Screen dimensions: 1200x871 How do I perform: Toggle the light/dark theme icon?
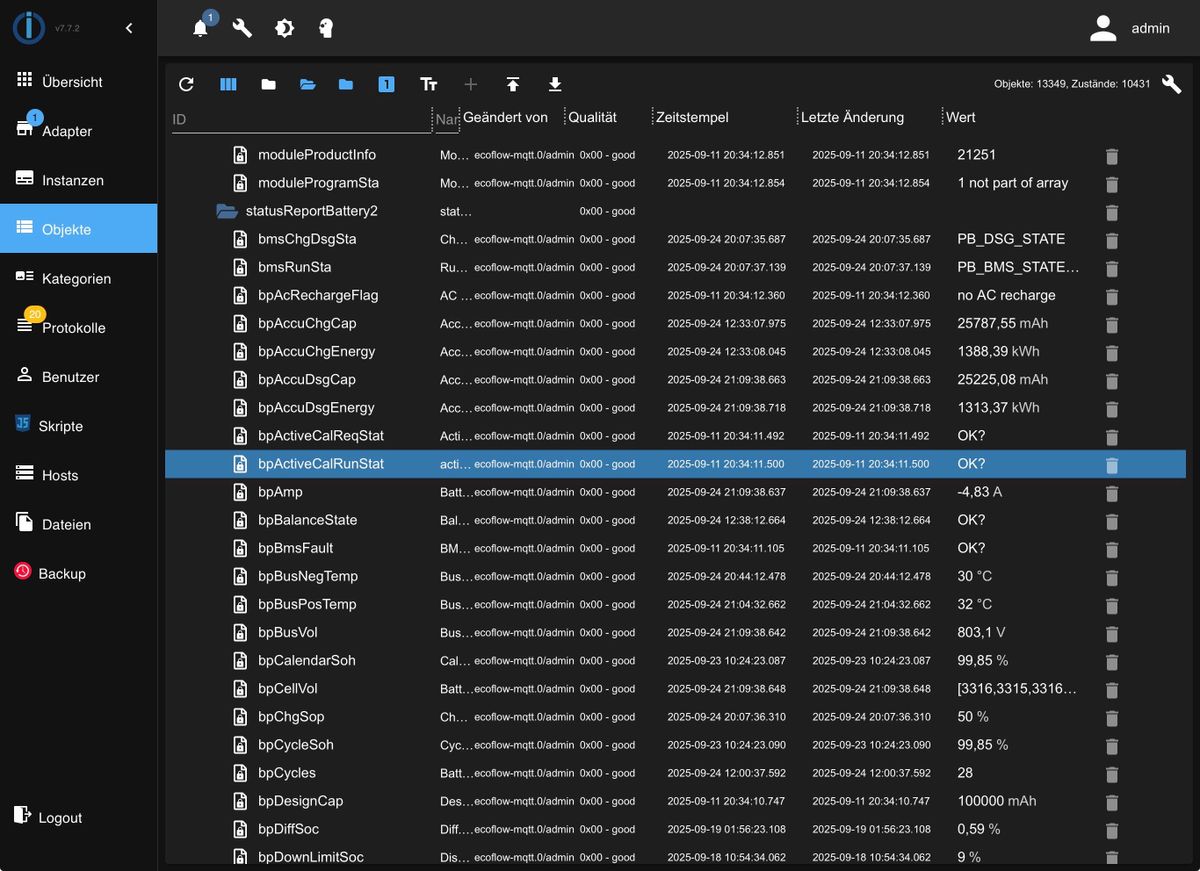[x=285, y=28]
